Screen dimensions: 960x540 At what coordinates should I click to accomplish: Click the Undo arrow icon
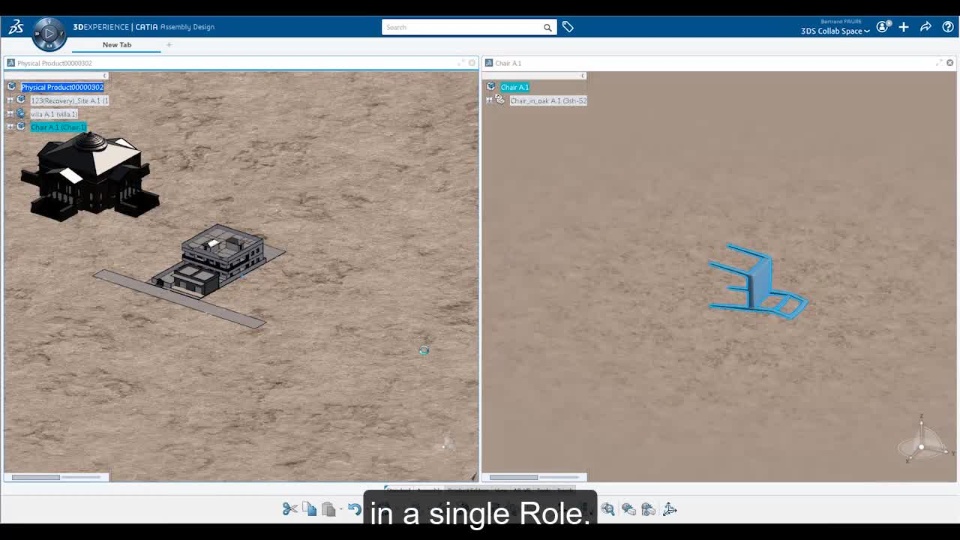[354, 509]
